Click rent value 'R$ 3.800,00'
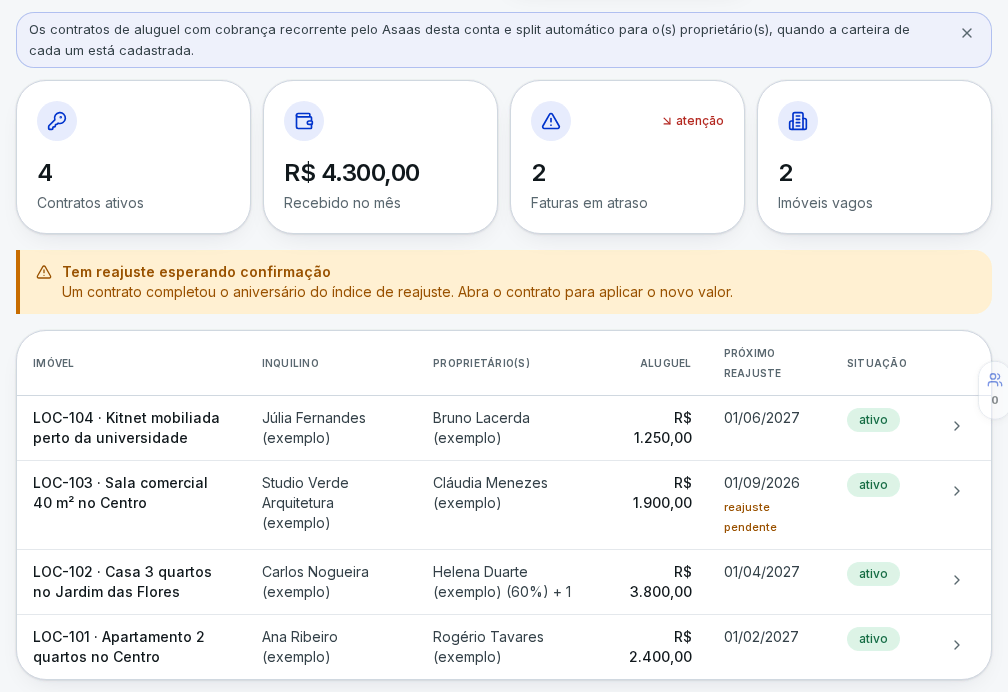The width and height of the screenshot is (1008, 692). pos(662,582)
